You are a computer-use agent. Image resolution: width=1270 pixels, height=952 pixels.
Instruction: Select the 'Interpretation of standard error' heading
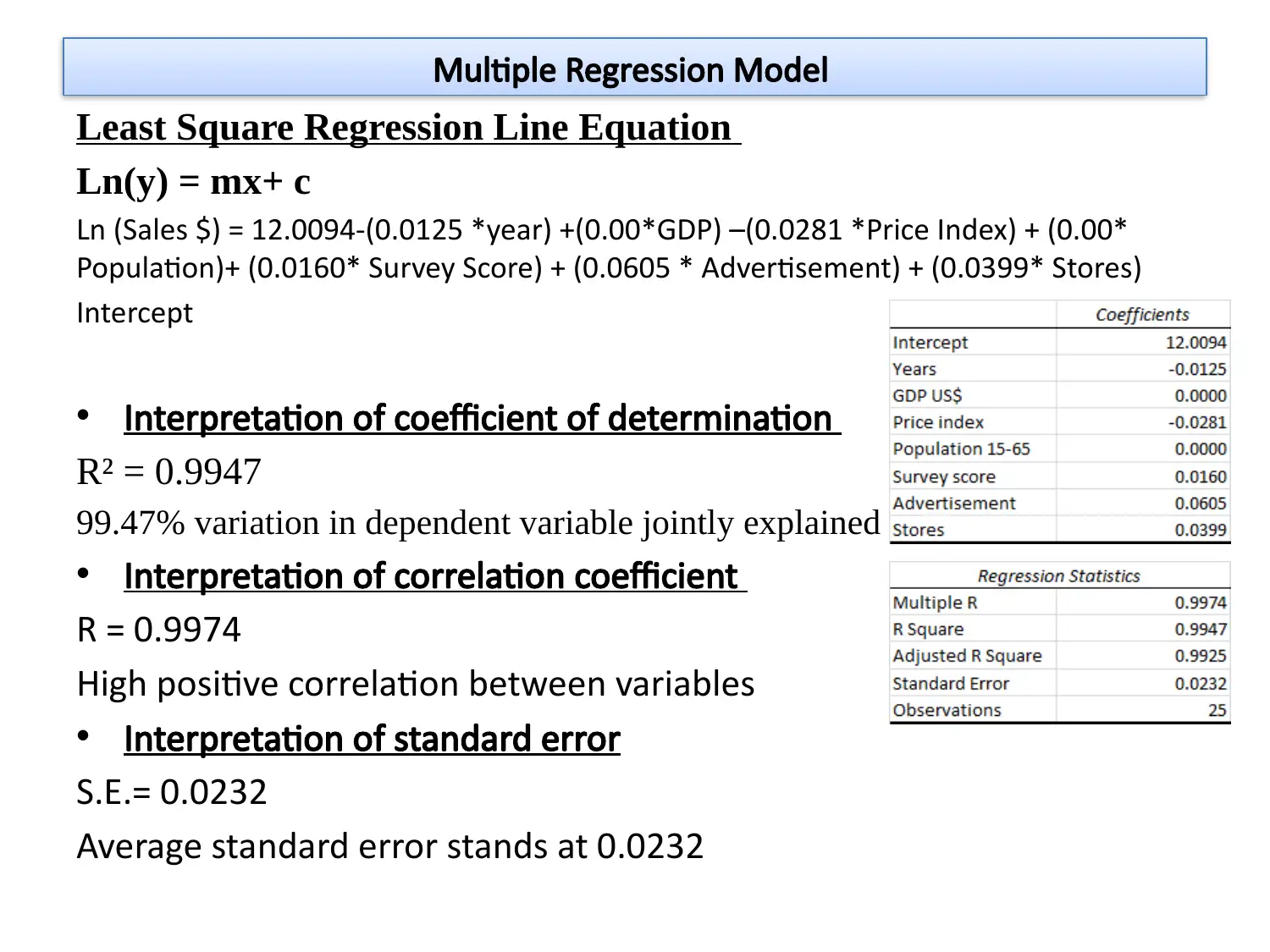(x=372, y=739)
